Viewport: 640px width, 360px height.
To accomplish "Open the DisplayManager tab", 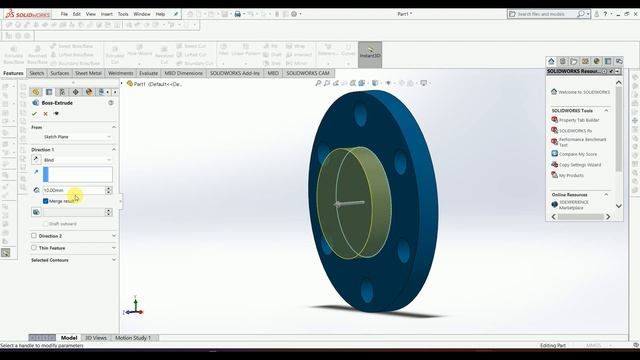I will click(x=89, y=92).
